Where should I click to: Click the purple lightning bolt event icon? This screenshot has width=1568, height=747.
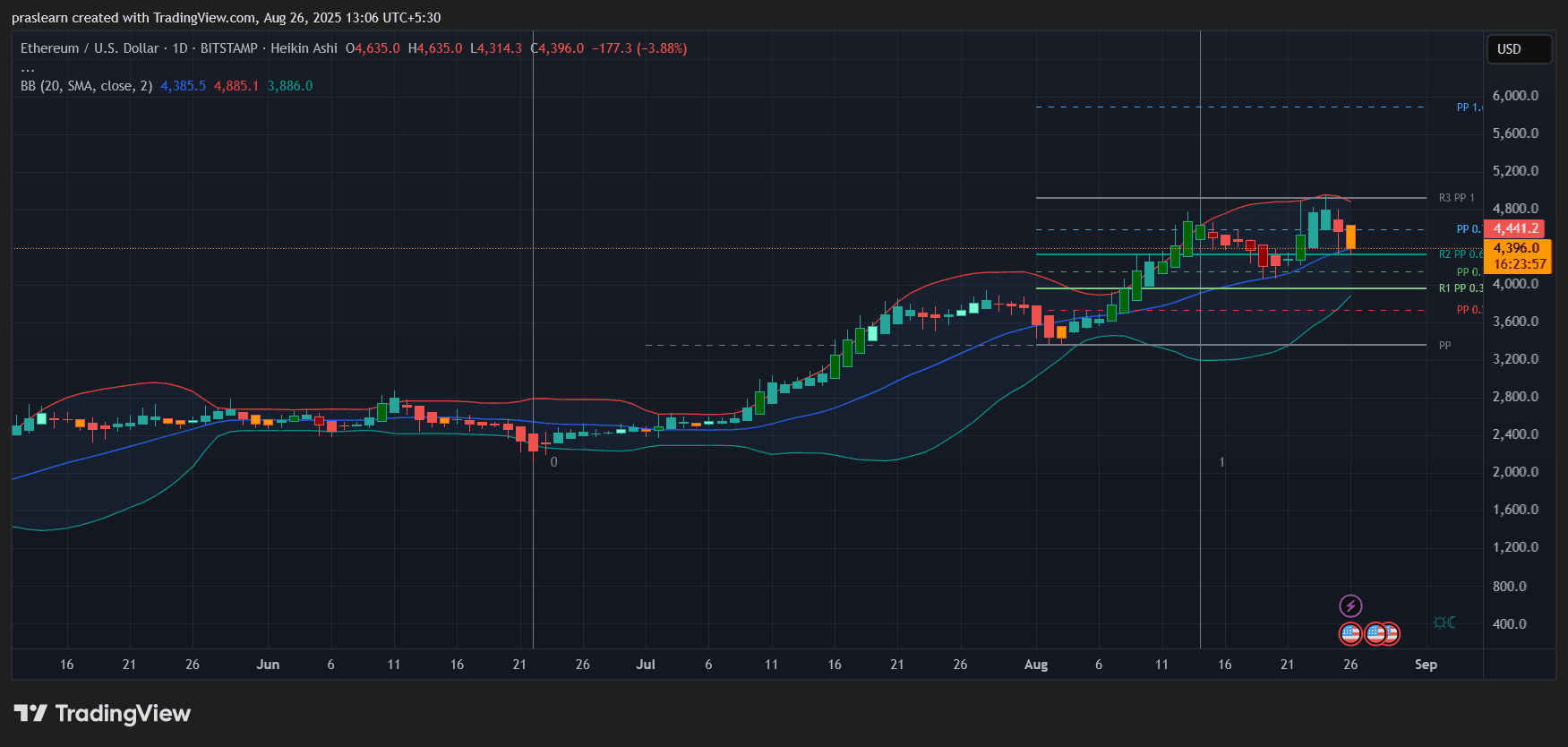point(1350,606)
